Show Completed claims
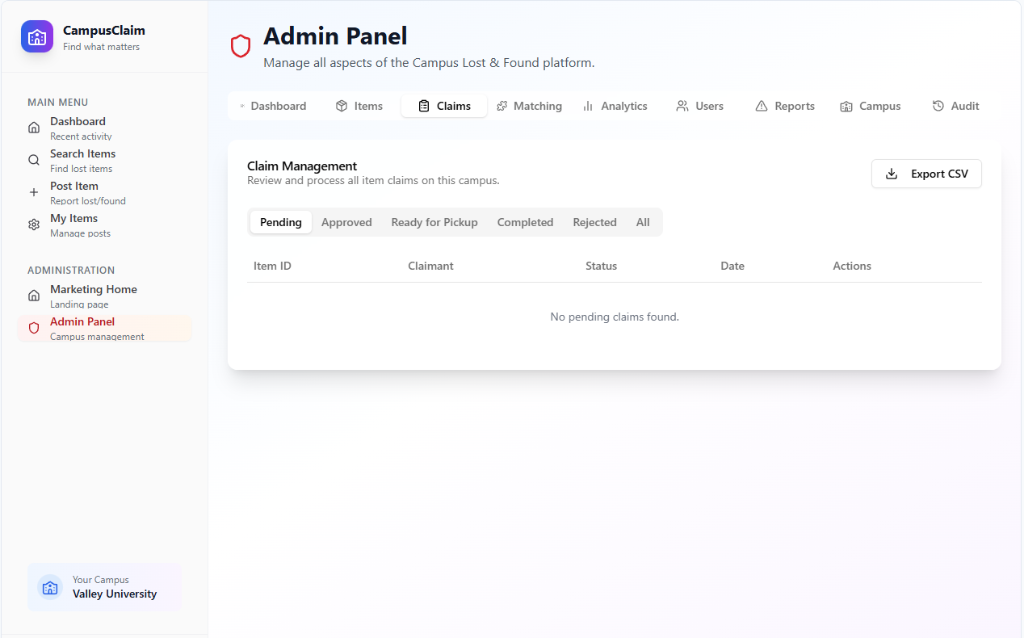The width and height of the screenshot is (1024, 638). click(525, 222)
